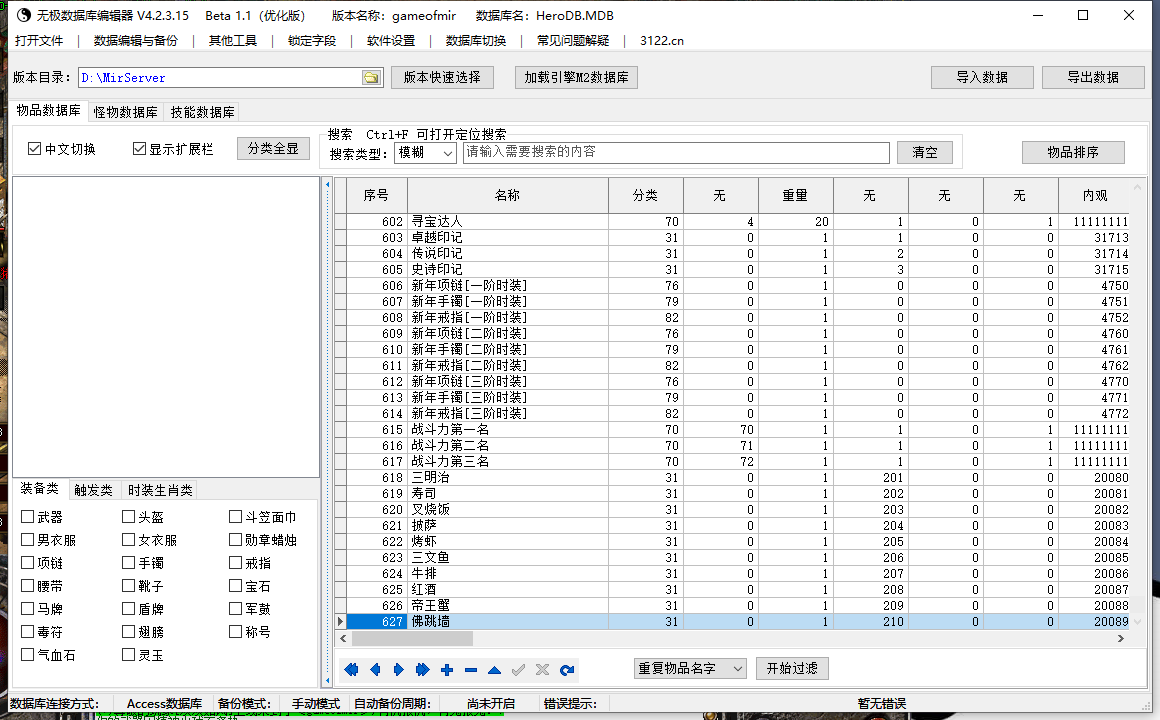This screenshot has width=1160, height=720.
Task: Click the 导出数据 button
Action: 1093,77
